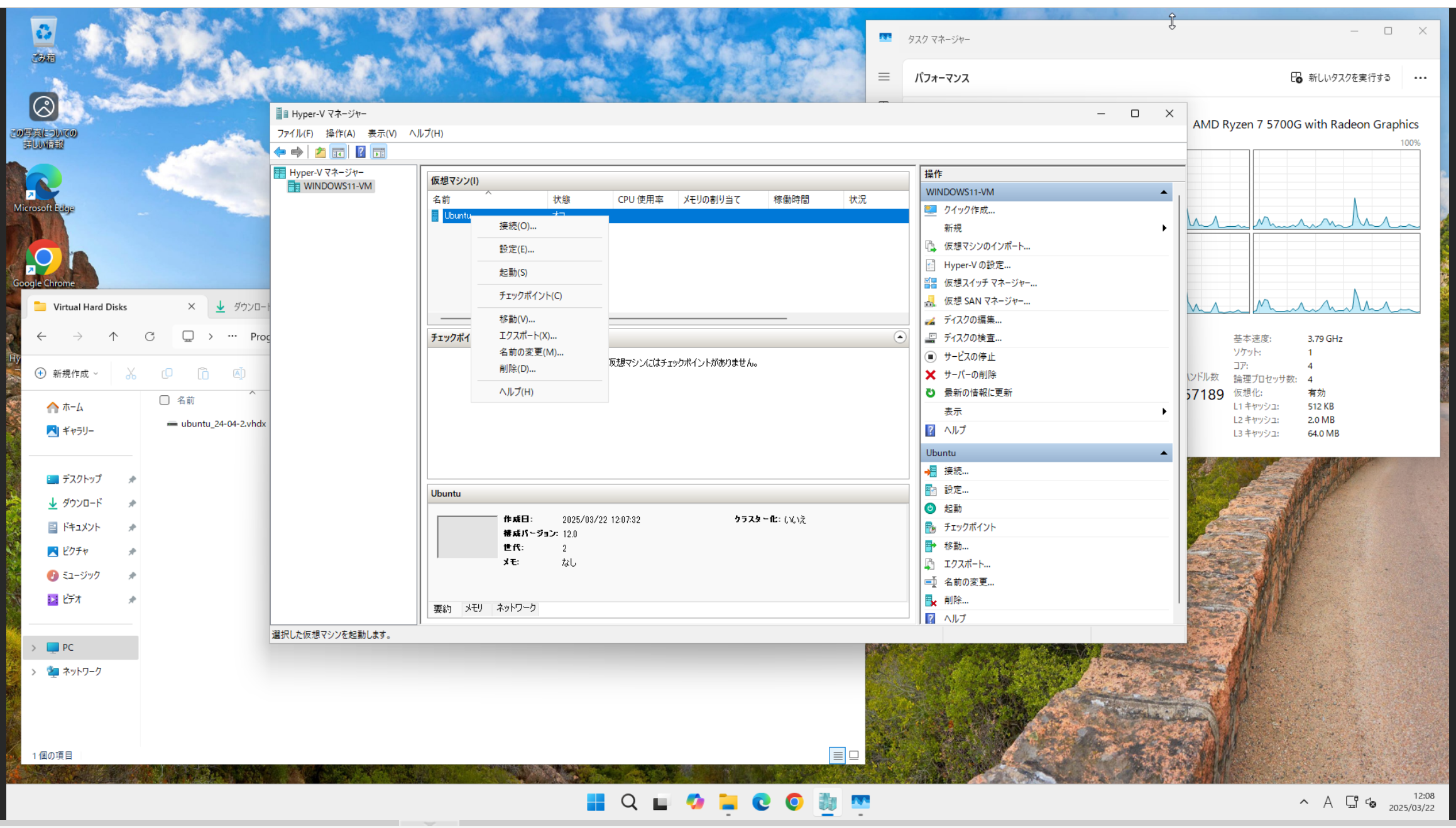Expand the PC node in Explorer navigation
Screen dimensions: 1456x828
[34, 647]
